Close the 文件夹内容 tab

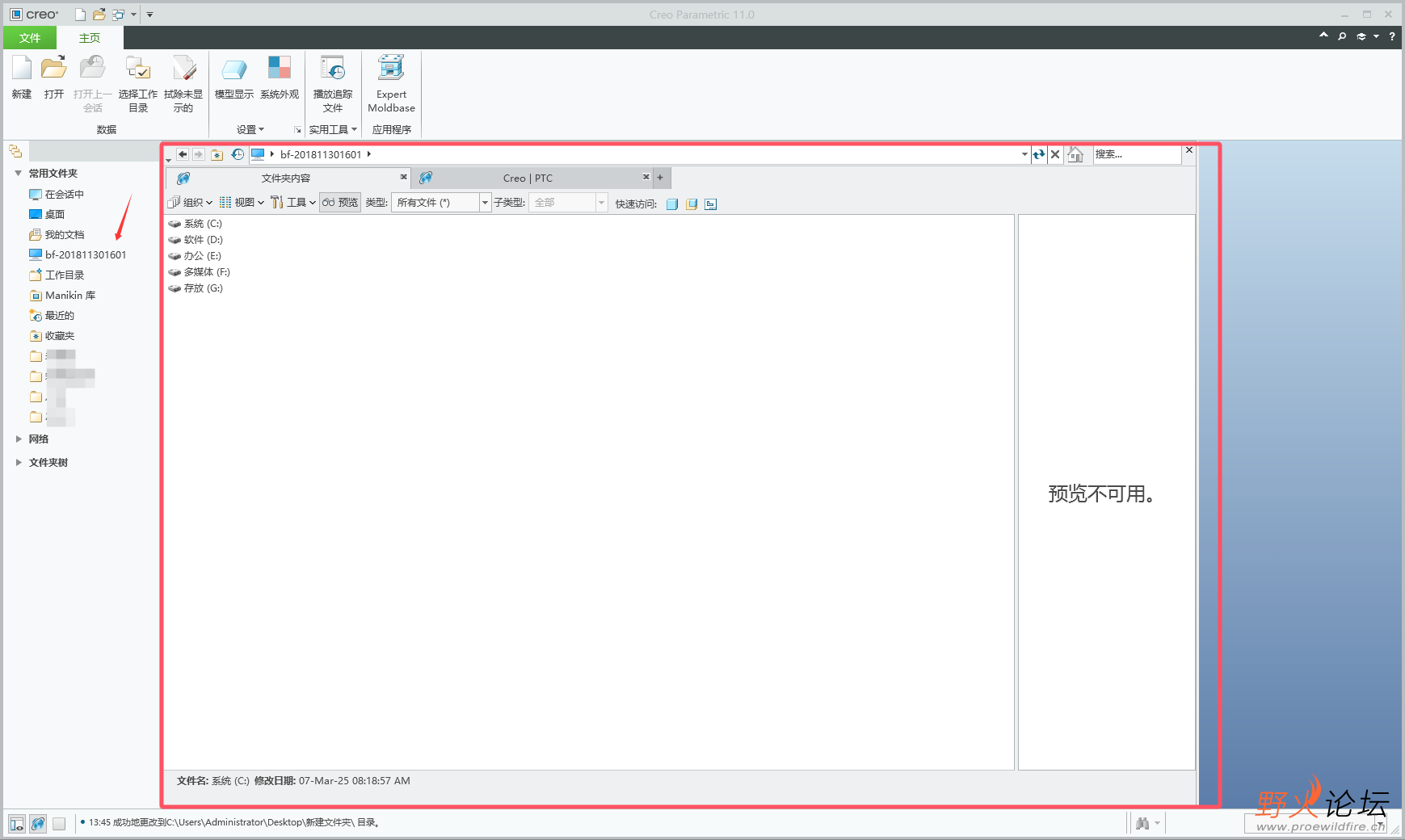pos(403,177)
